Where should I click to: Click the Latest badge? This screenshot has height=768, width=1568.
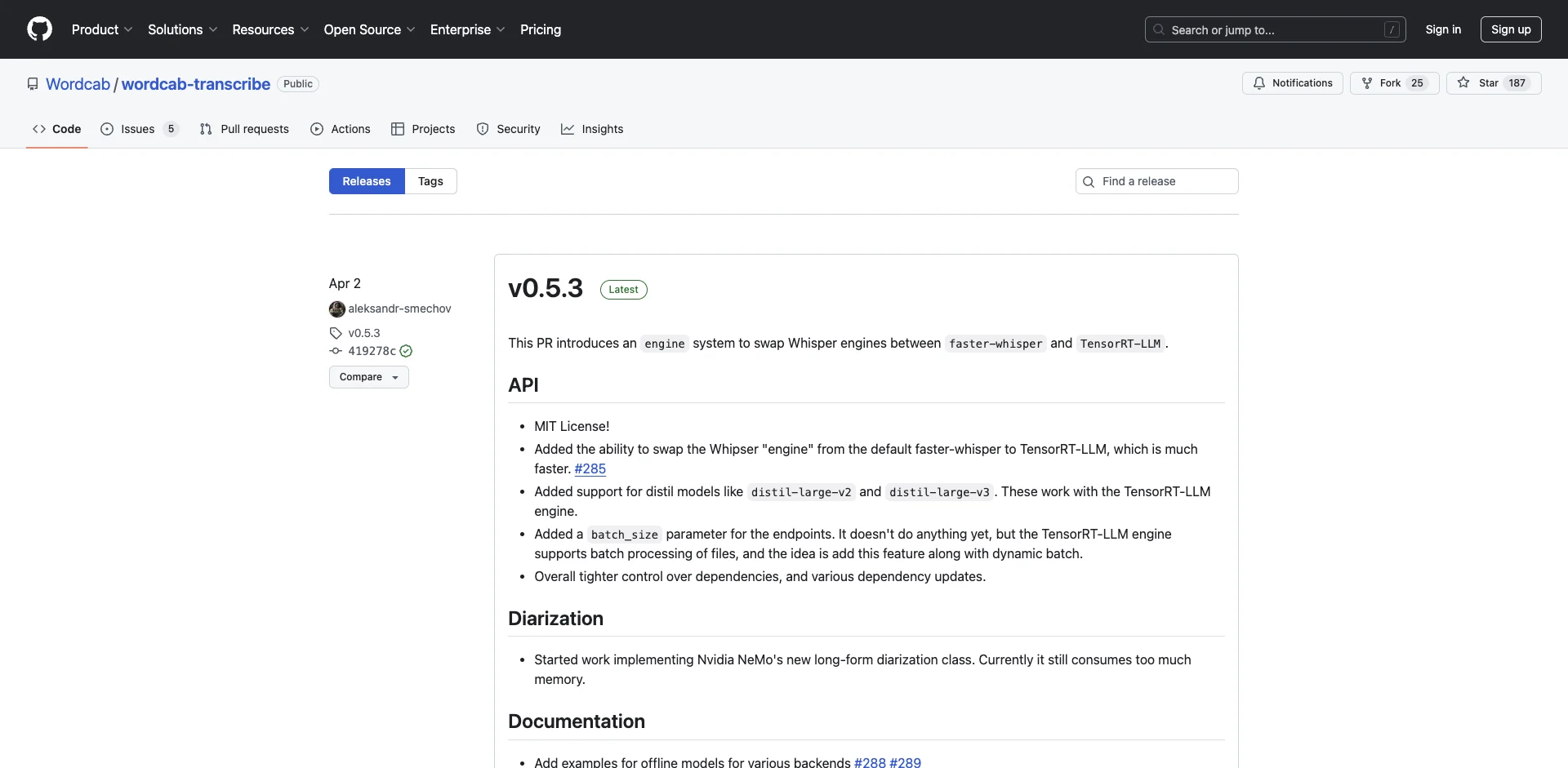[x=624, y=290]
